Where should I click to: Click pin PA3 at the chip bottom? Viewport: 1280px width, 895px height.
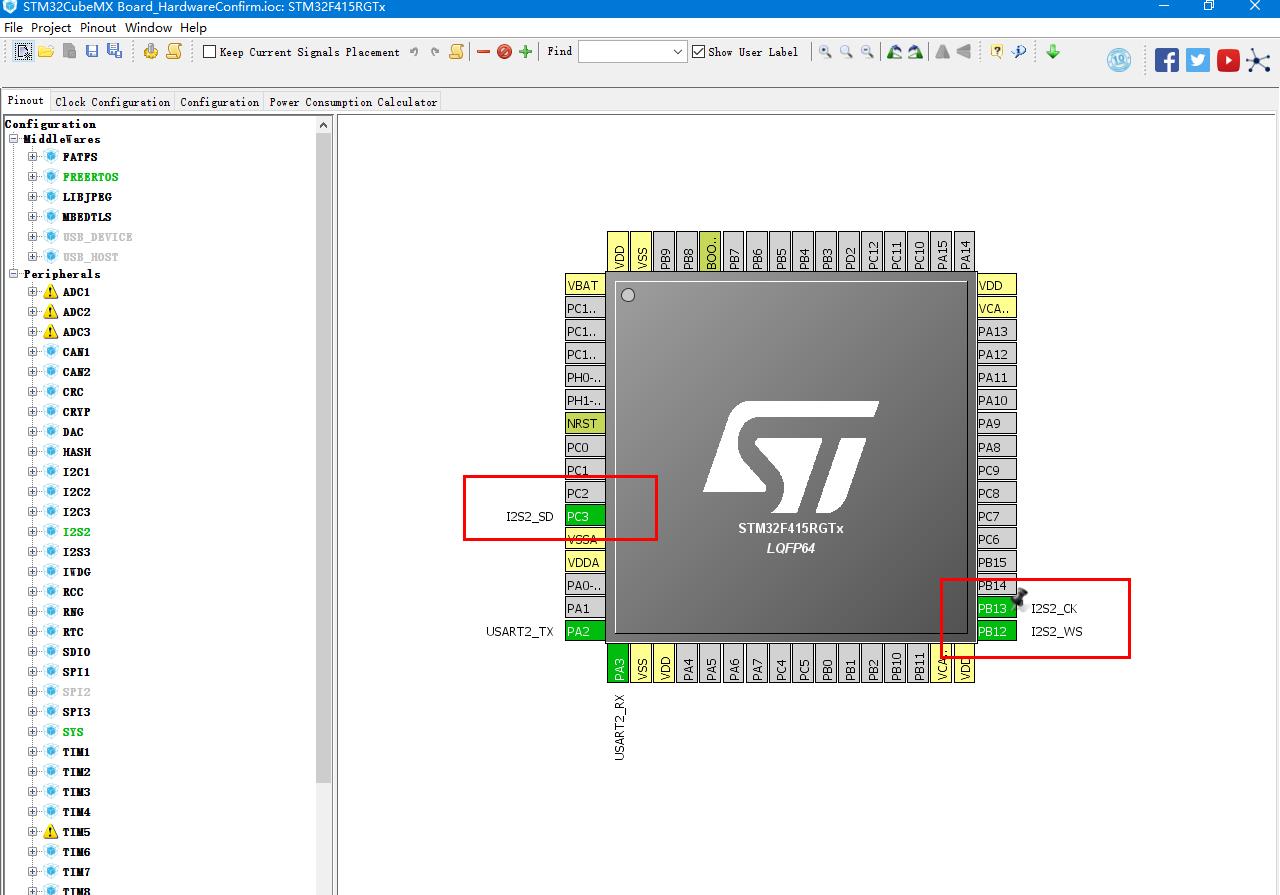[x=619, y=663]
